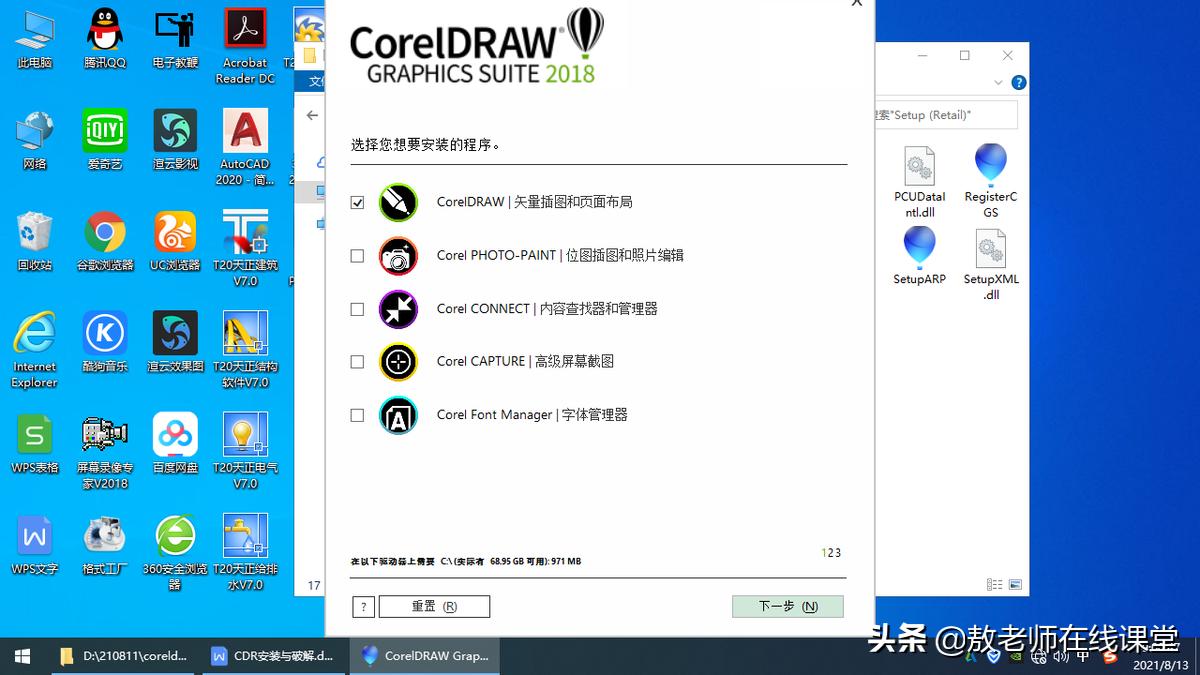
Task: Select the CorelDRAW vector illustration icon
Action: coord(398,202)
